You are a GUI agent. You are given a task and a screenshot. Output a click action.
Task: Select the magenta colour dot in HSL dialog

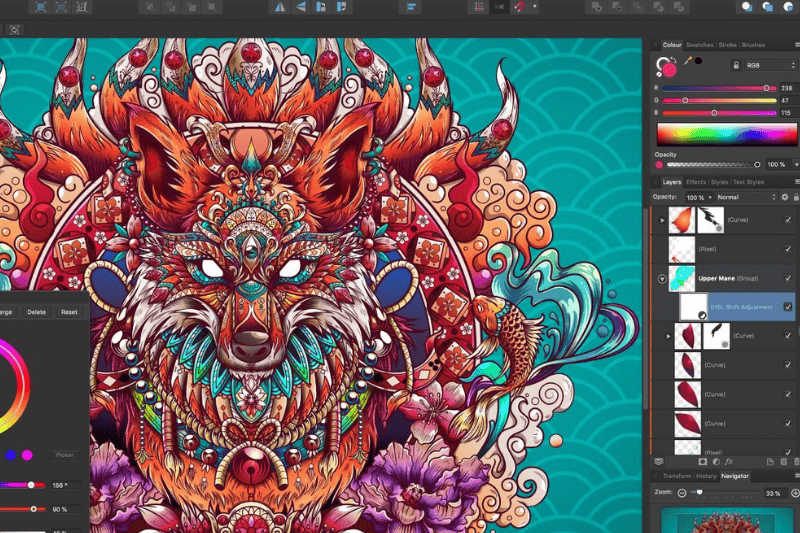pos(27,455)
